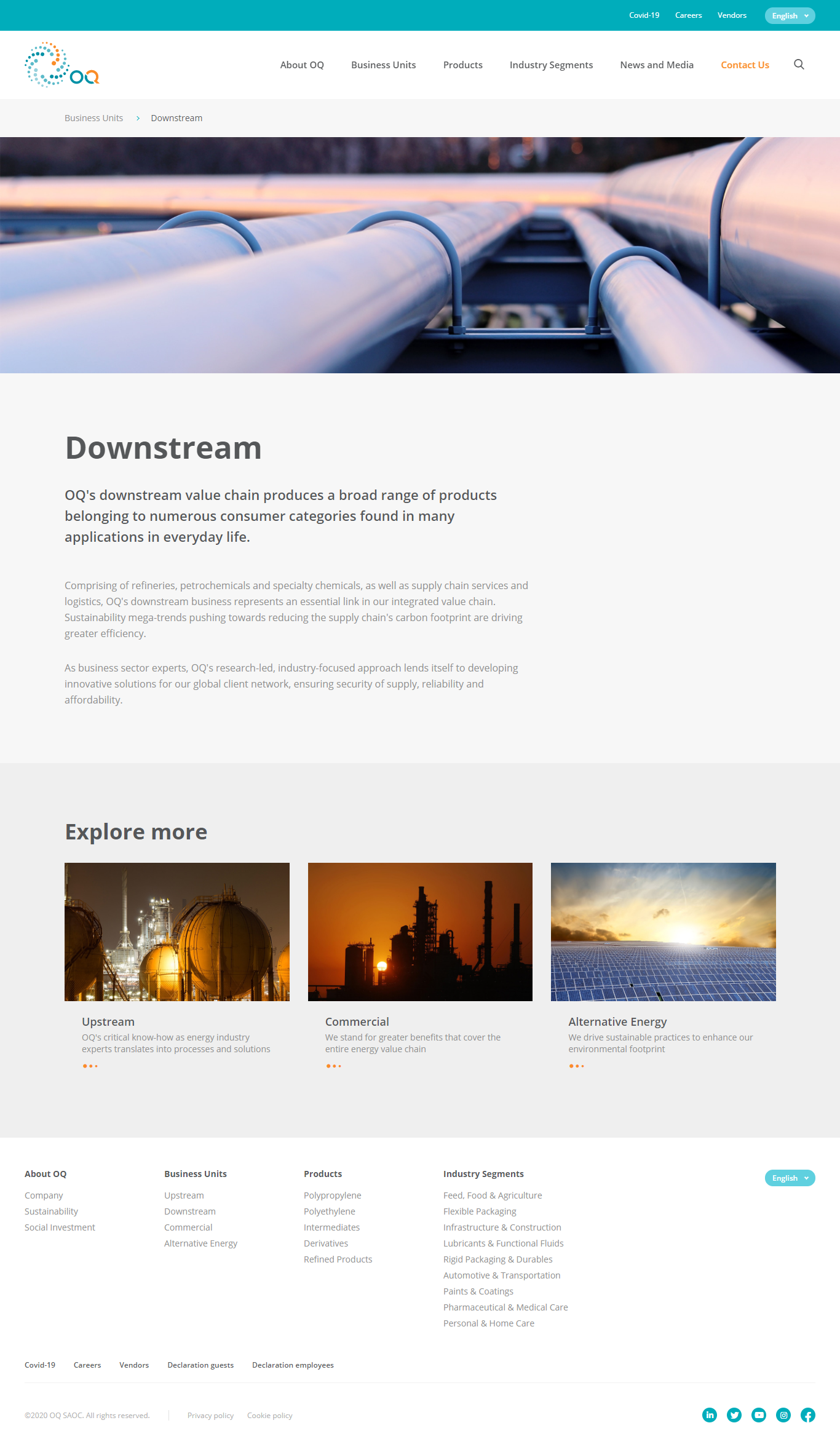
Task: Click Downstream breadcrumb
Action: 176,118
